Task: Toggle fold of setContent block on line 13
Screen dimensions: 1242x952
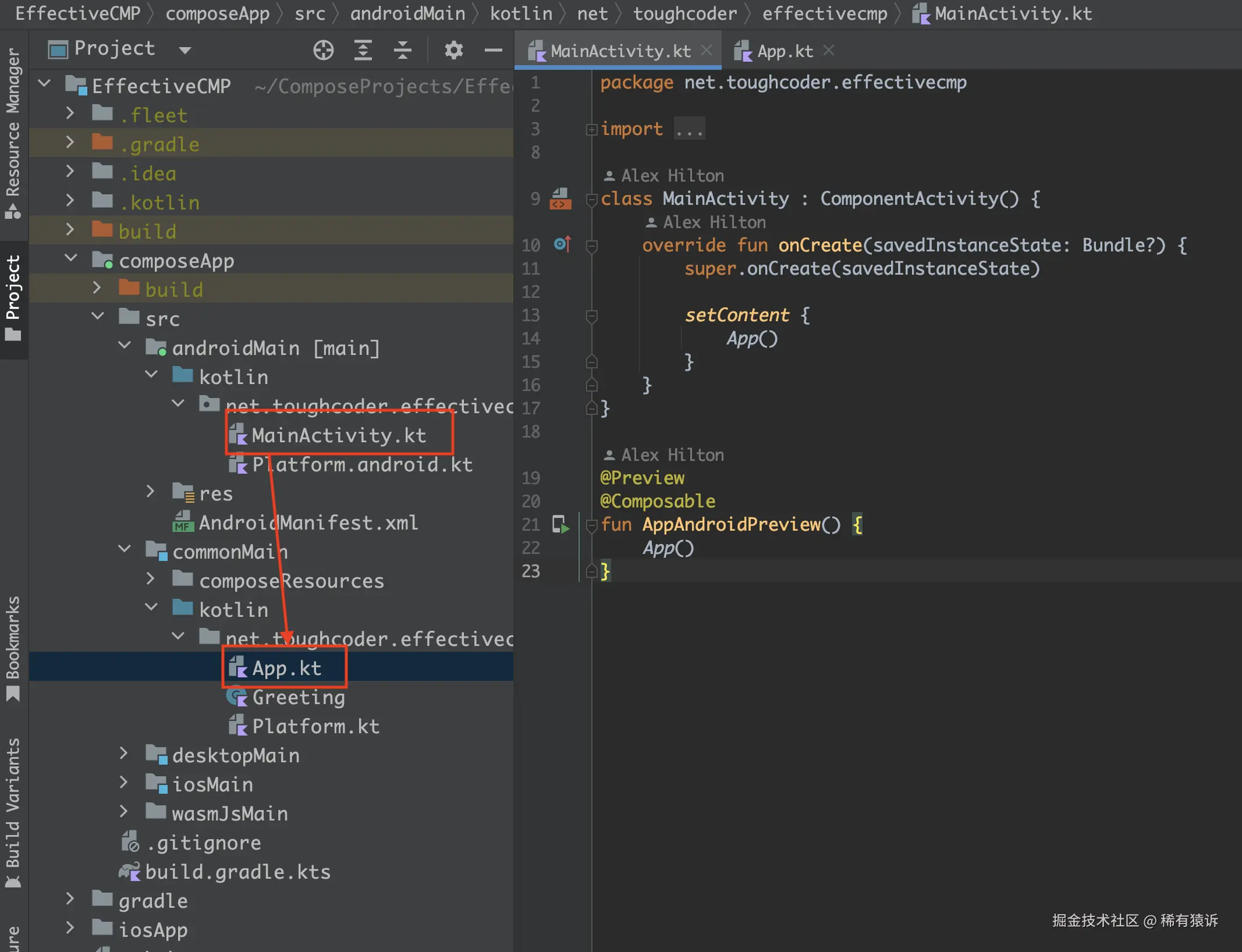Action: click(x=591, y=315)
